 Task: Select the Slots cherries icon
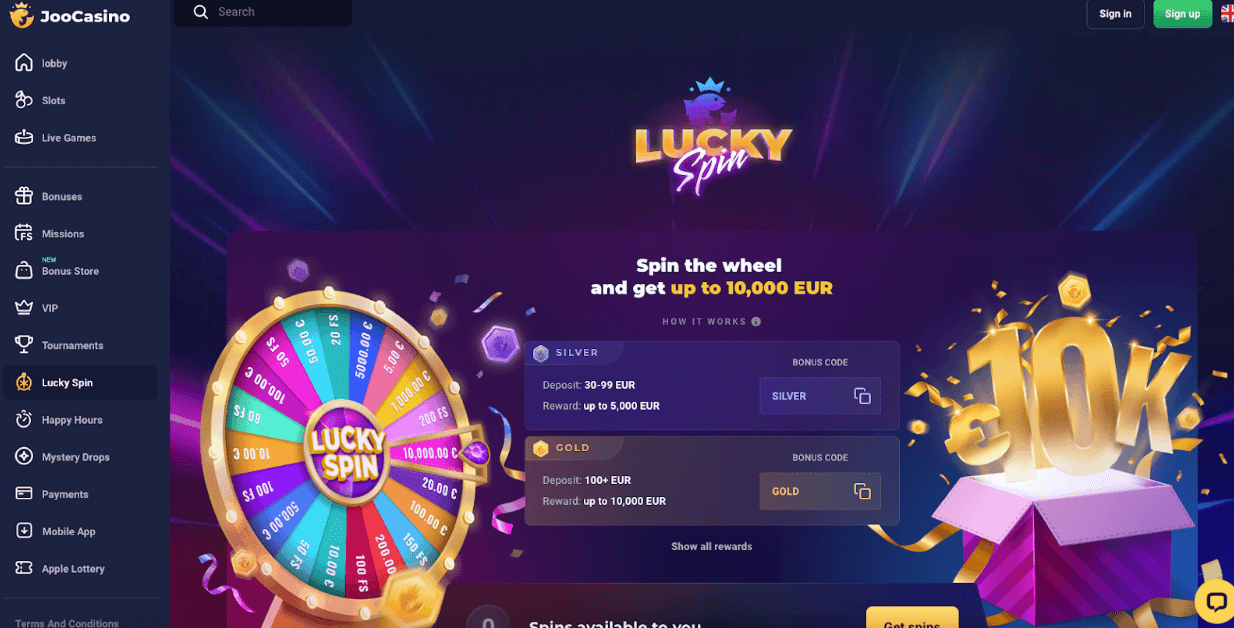[x=24, y=100]
